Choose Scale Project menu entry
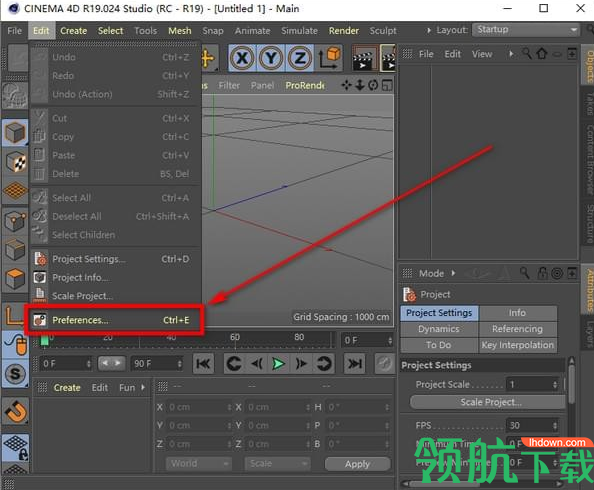Screen dimensions: 594x490 coord(115,296)
